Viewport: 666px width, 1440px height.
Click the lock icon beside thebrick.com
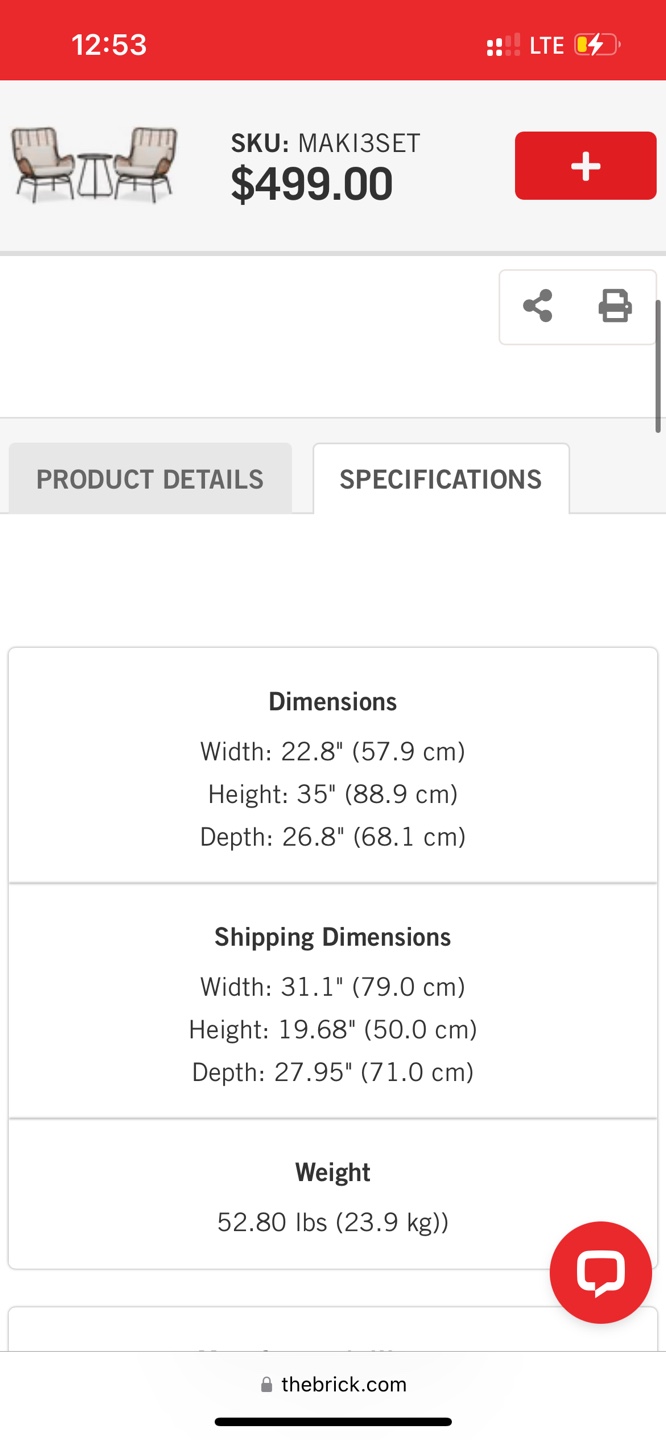click(266, 1385)
